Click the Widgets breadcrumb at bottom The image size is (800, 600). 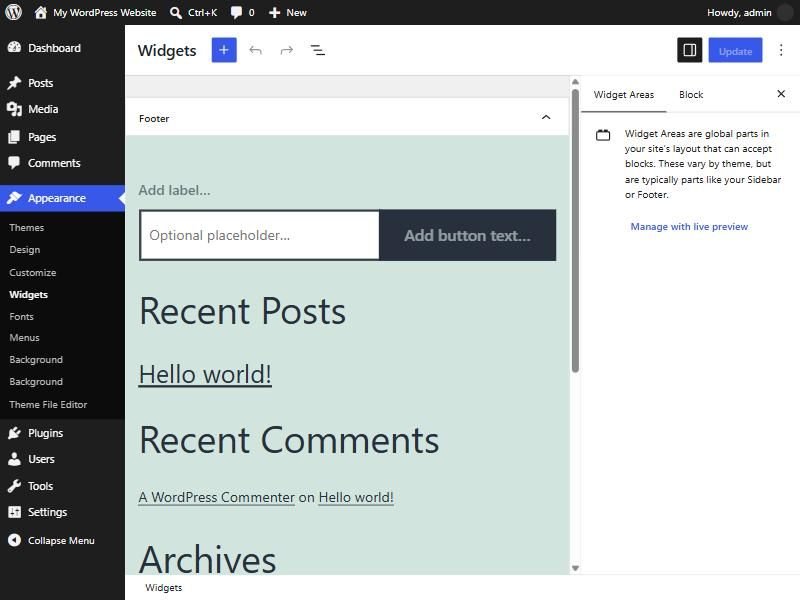click(x=163, y=587)
